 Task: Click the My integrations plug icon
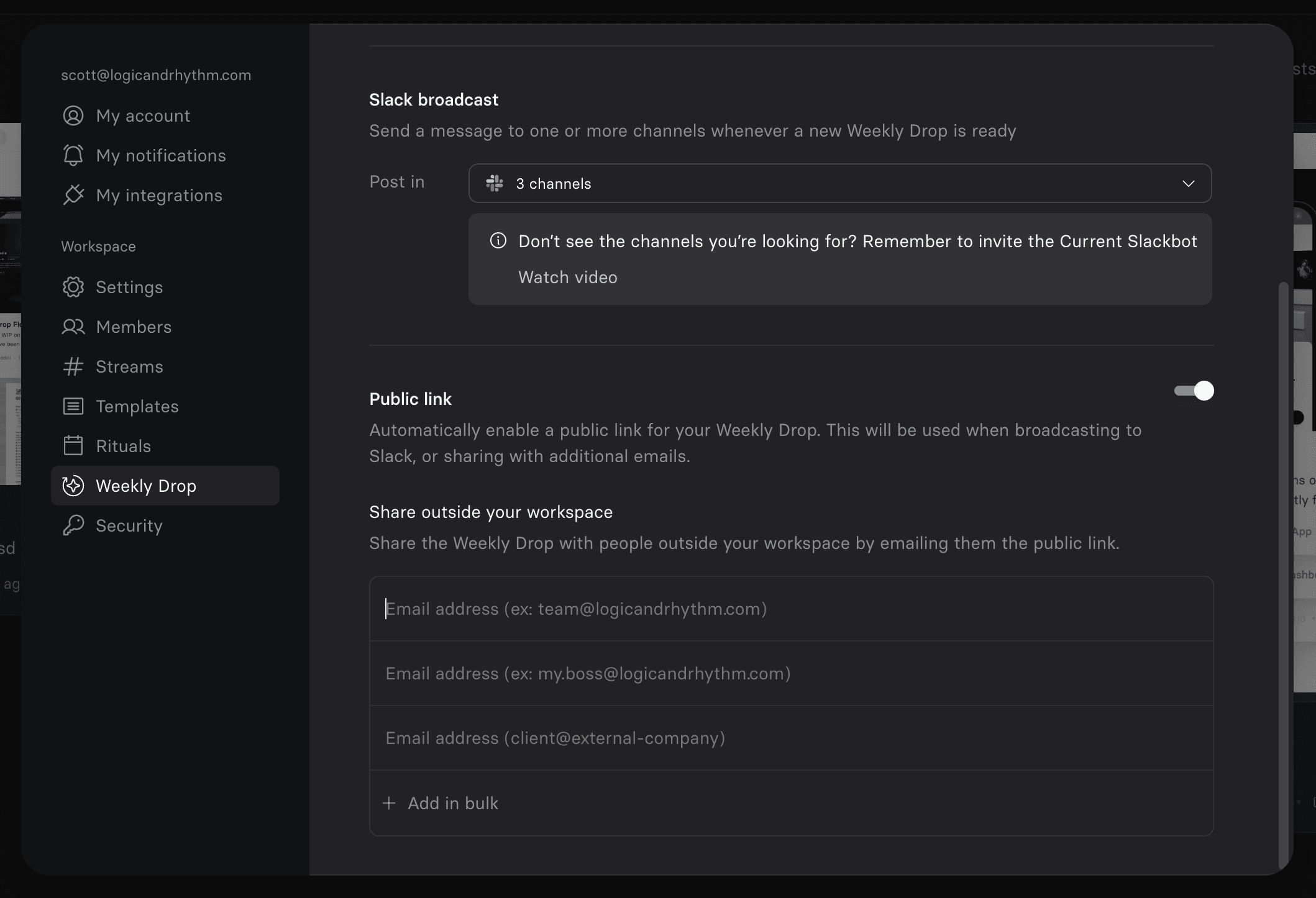pyautogui.click(x=73, y=195)
